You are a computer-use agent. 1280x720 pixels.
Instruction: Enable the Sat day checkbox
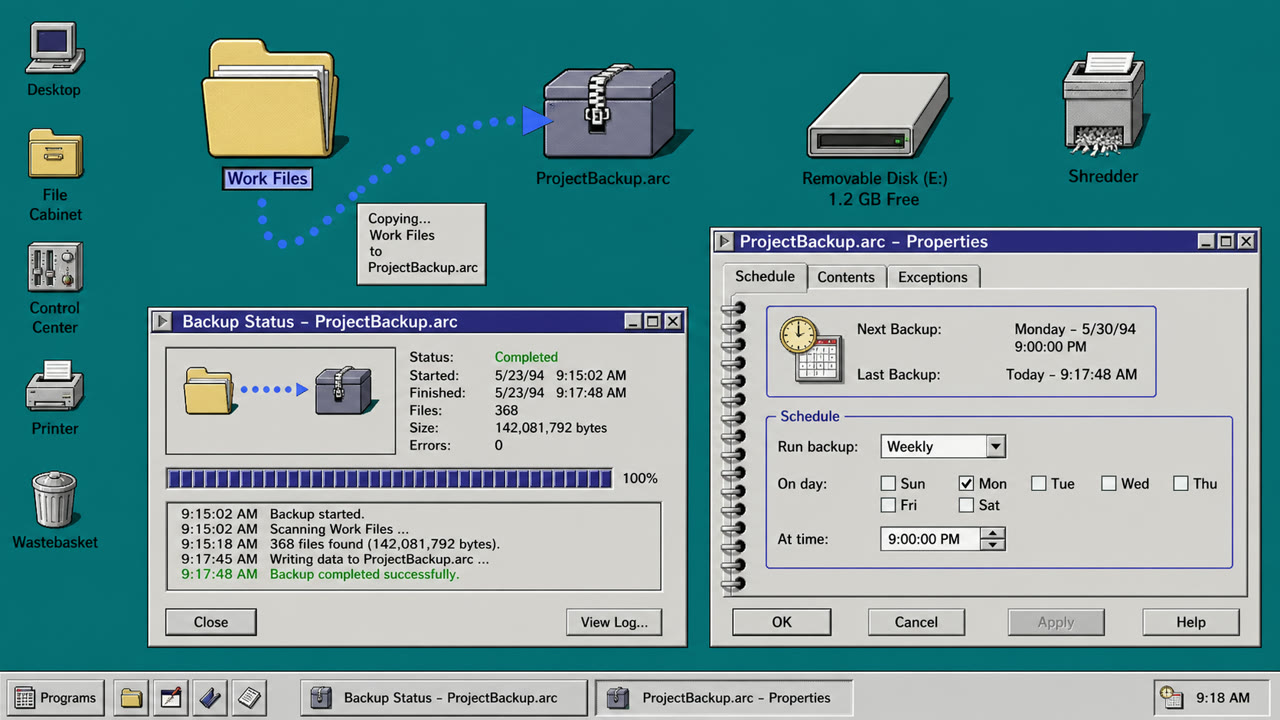[966, 505]
